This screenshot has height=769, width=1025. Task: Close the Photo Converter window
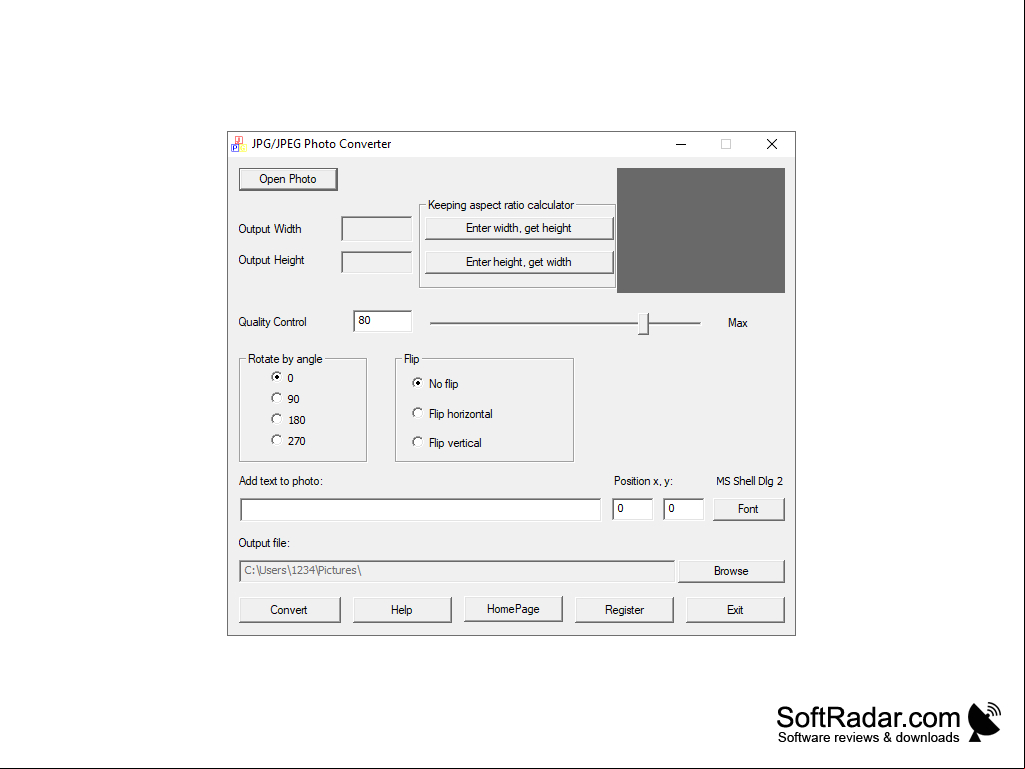pyautogui.click(x=772, y=144)
